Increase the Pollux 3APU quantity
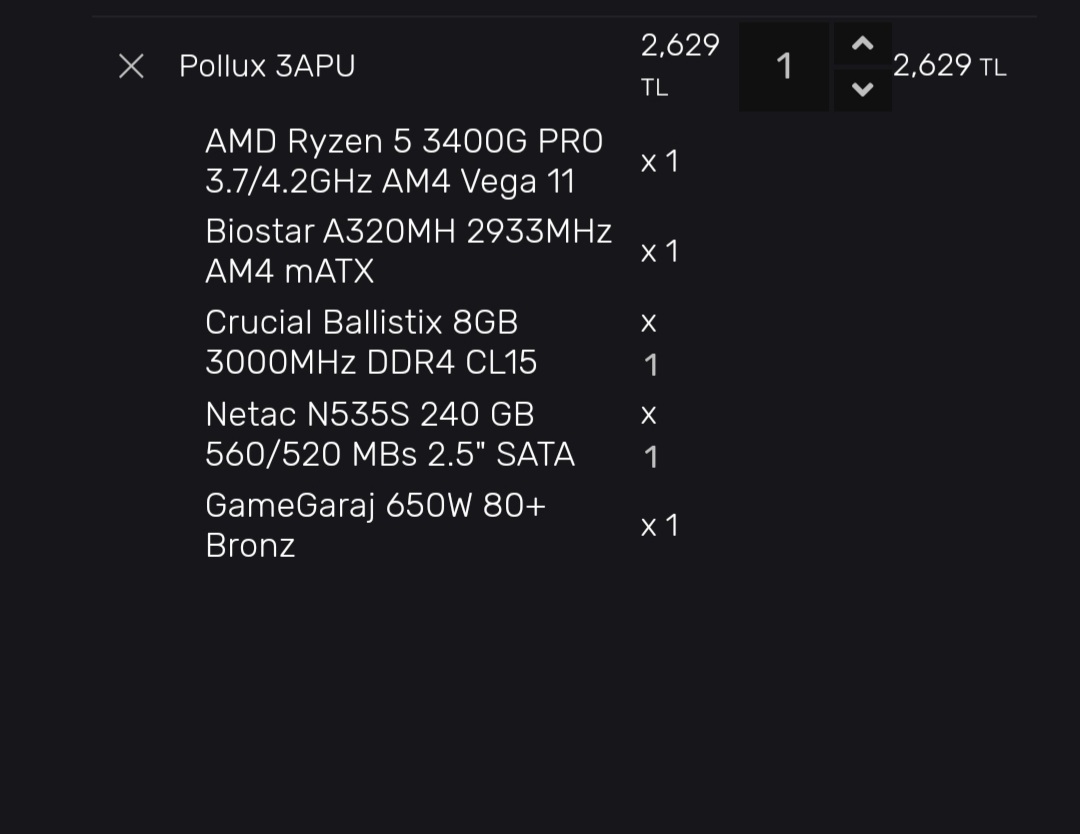The width and height of the screenshot is (1080, 834). pos(862,44)
